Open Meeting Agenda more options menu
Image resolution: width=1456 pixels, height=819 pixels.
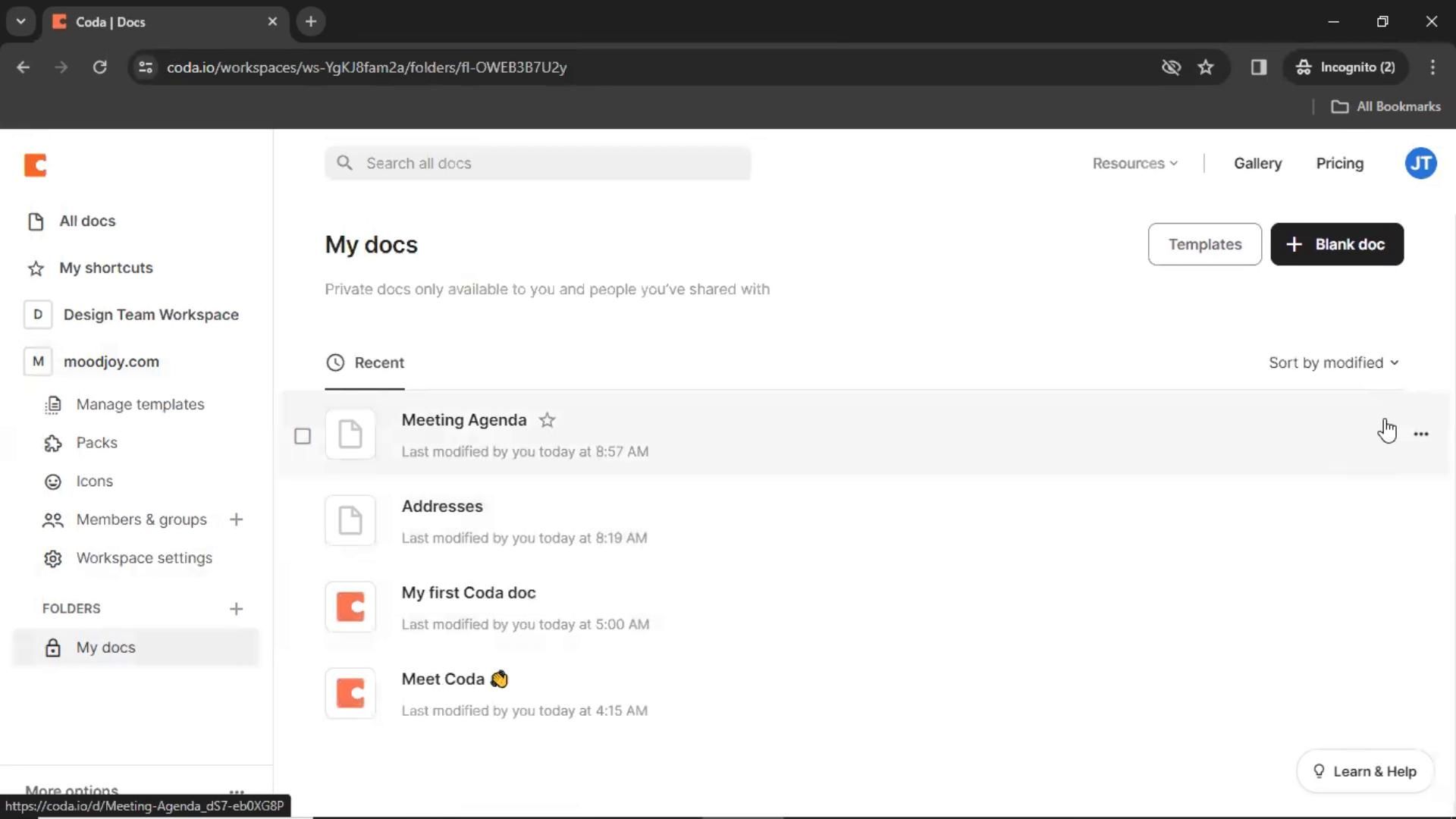tap(1420, 435)
